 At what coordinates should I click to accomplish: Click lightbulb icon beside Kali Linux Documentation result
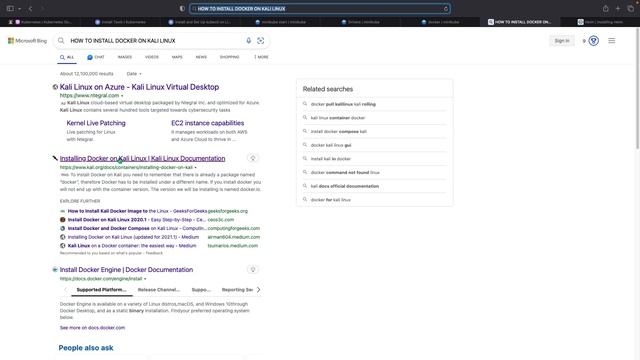pos(253,158)
